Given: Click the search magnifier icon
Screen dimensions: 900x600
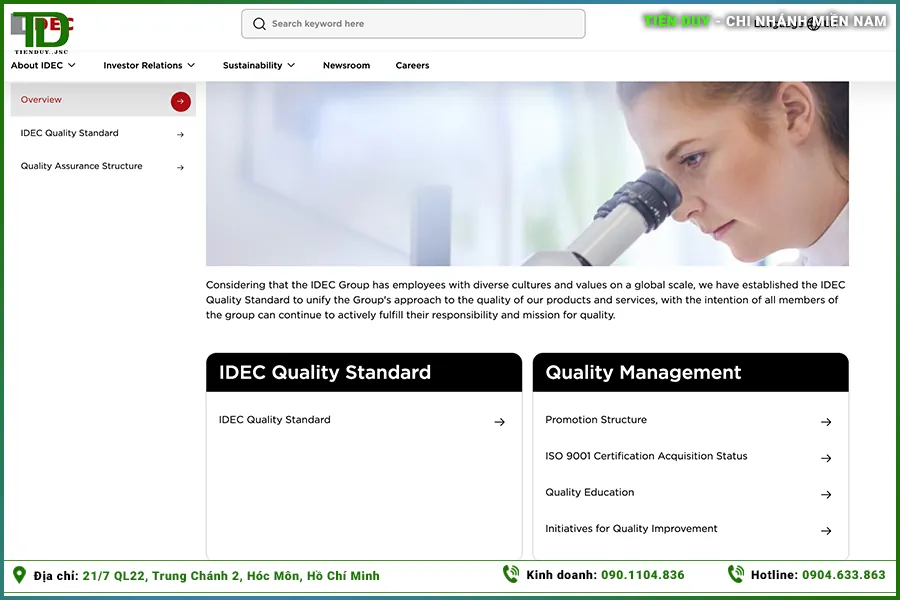Looking at the screenshot, I should pos(259,24).
